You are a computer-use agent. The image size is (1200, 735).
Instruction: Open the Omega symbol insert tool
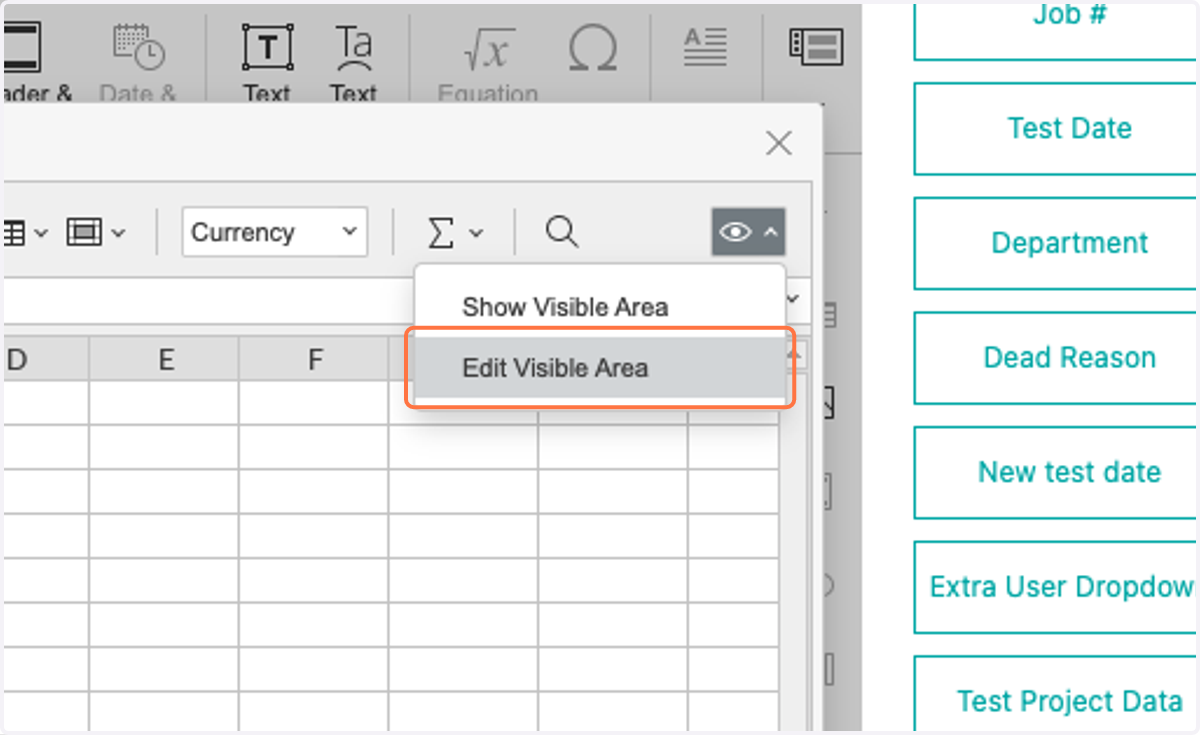pos(592,48)
